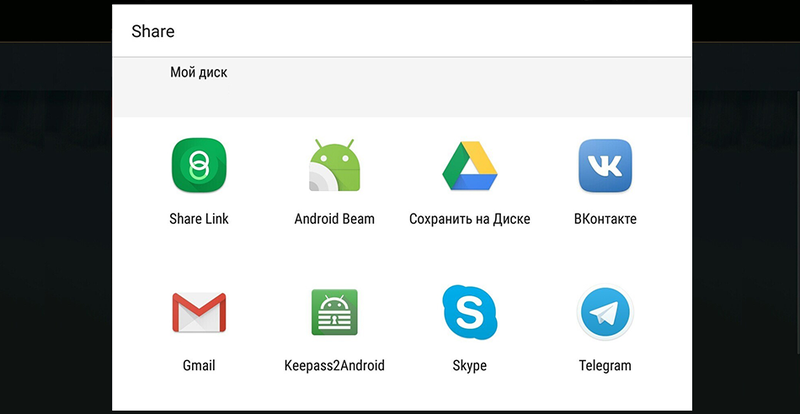Tap the Skype icon
The width and height of the screenshot is (800, 414).
[469, 312]
